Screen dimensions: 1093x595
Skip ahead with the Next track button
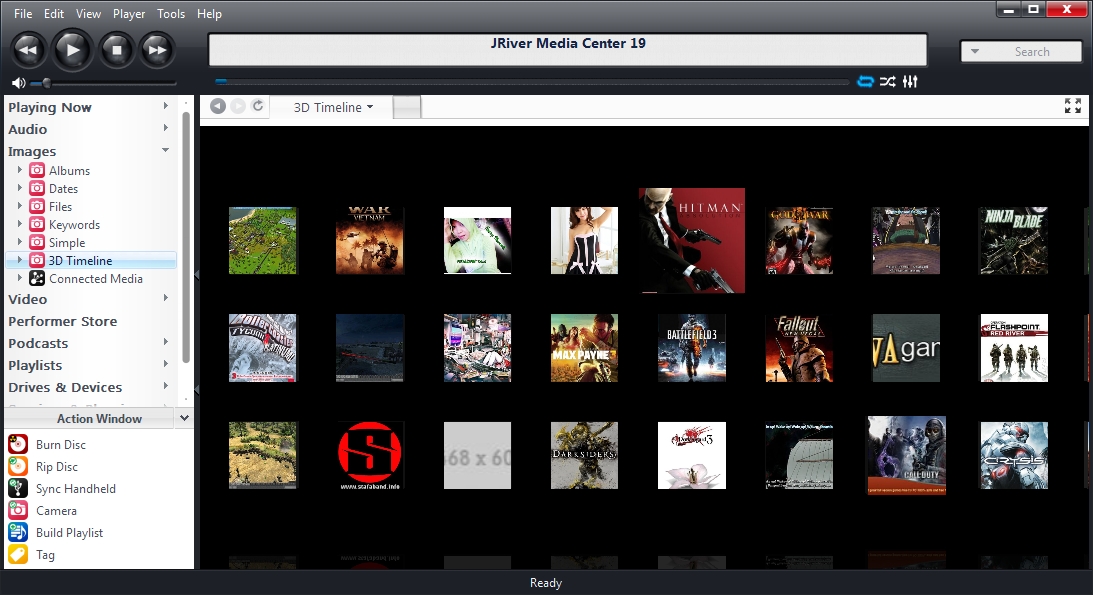[157, 50]
